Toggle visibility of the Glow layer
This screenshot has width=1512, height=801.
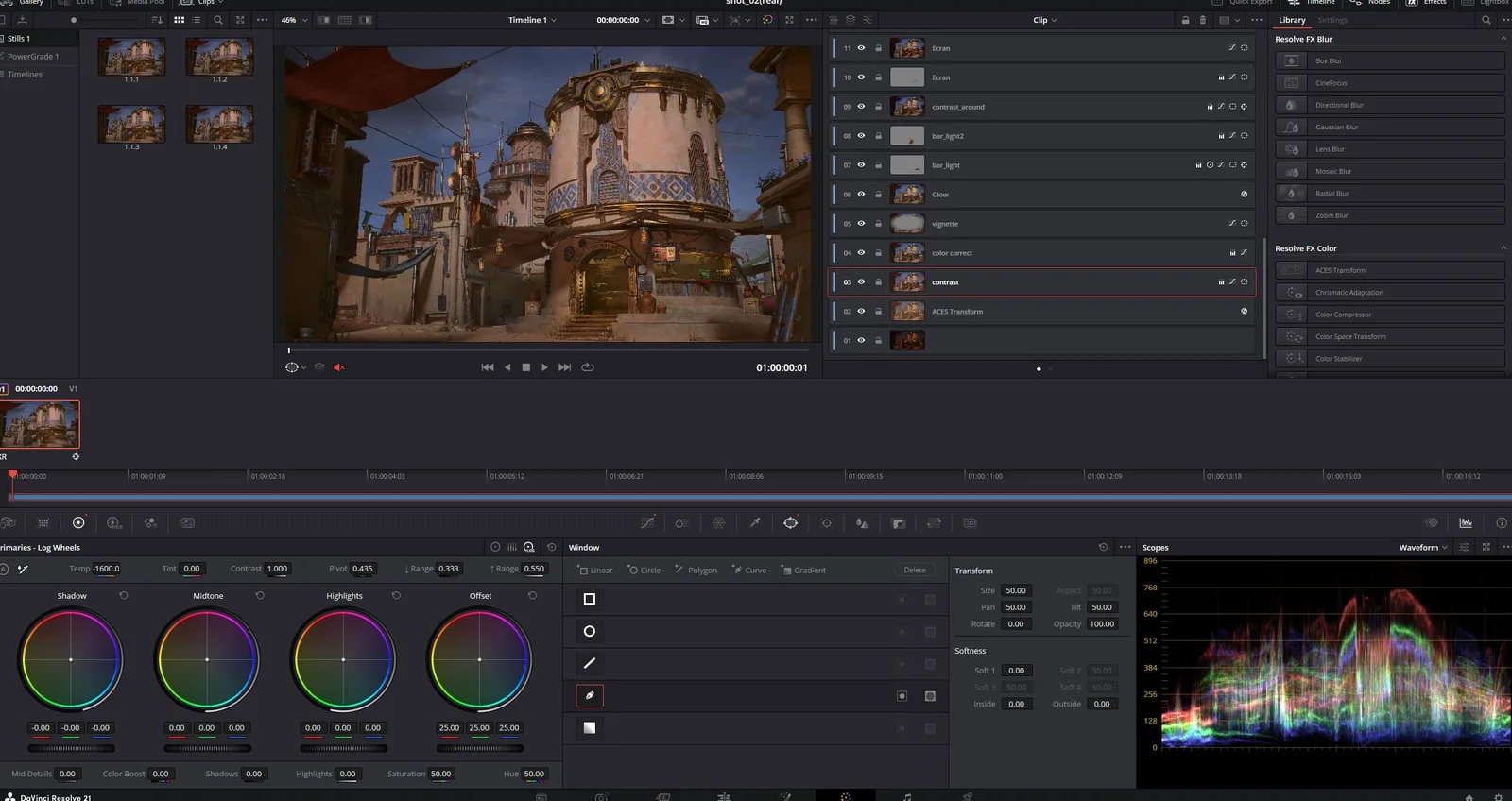coord(861,195)
